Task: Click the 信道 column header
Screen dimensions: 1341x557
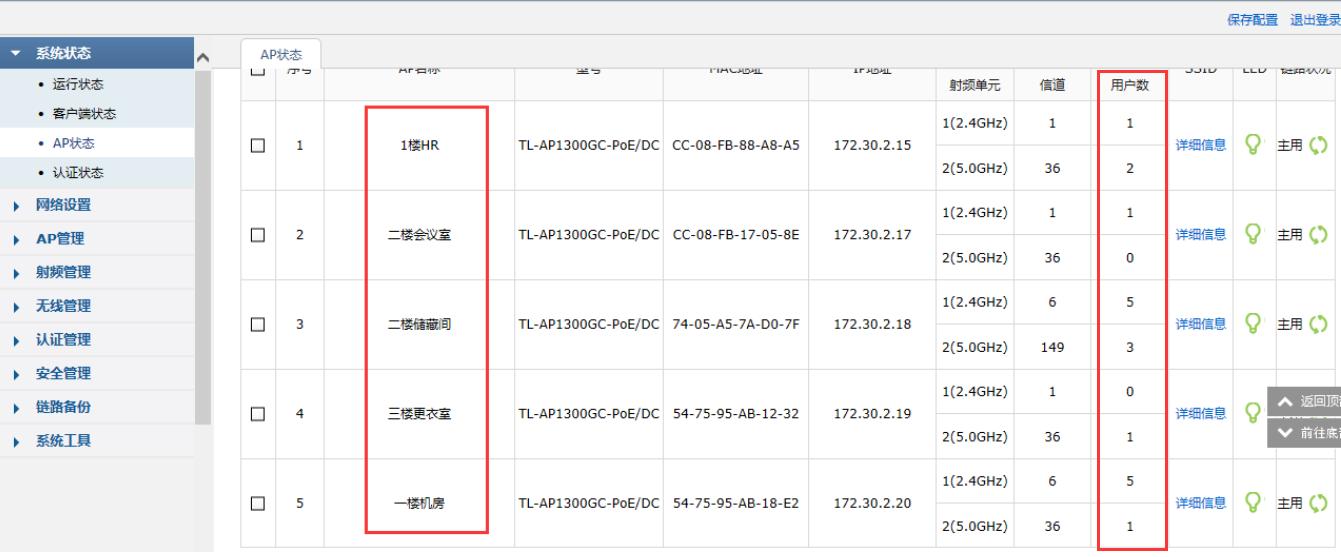Action: click(x=1052, y=86)
